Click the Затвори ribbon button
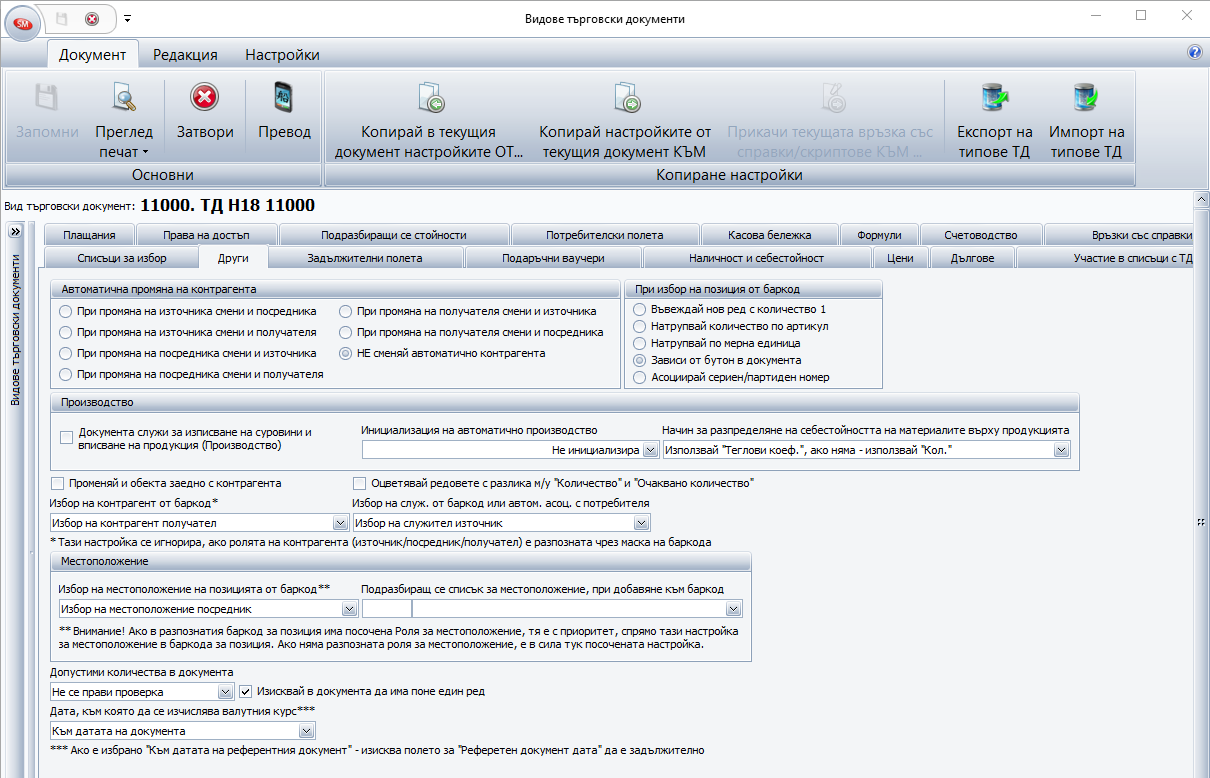Screen dimensions: 1210x778 [x=205, y=117]
